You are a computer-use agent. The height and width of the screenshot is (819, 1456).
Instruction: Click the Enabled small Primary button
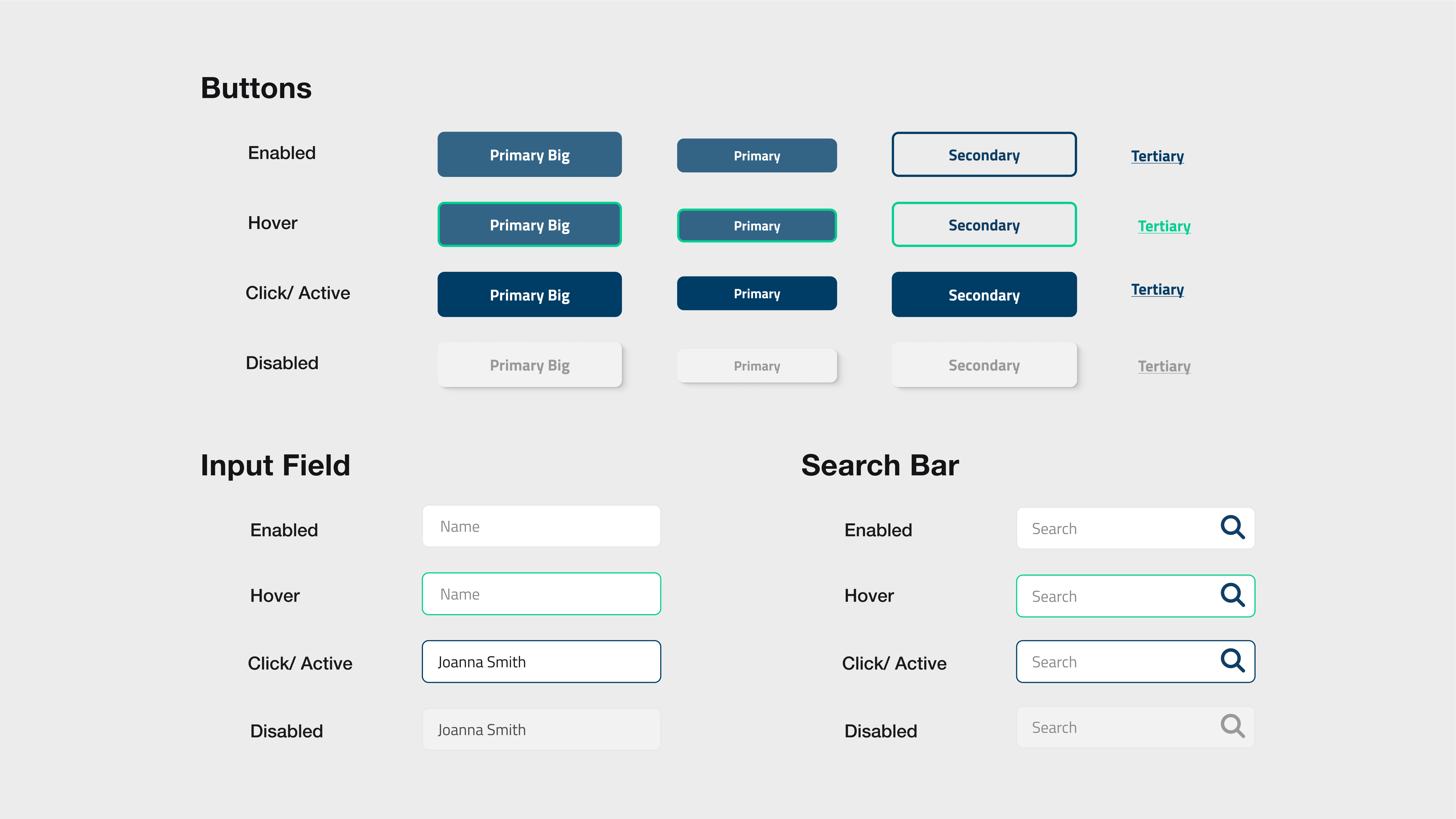click(x=757, y=155)
